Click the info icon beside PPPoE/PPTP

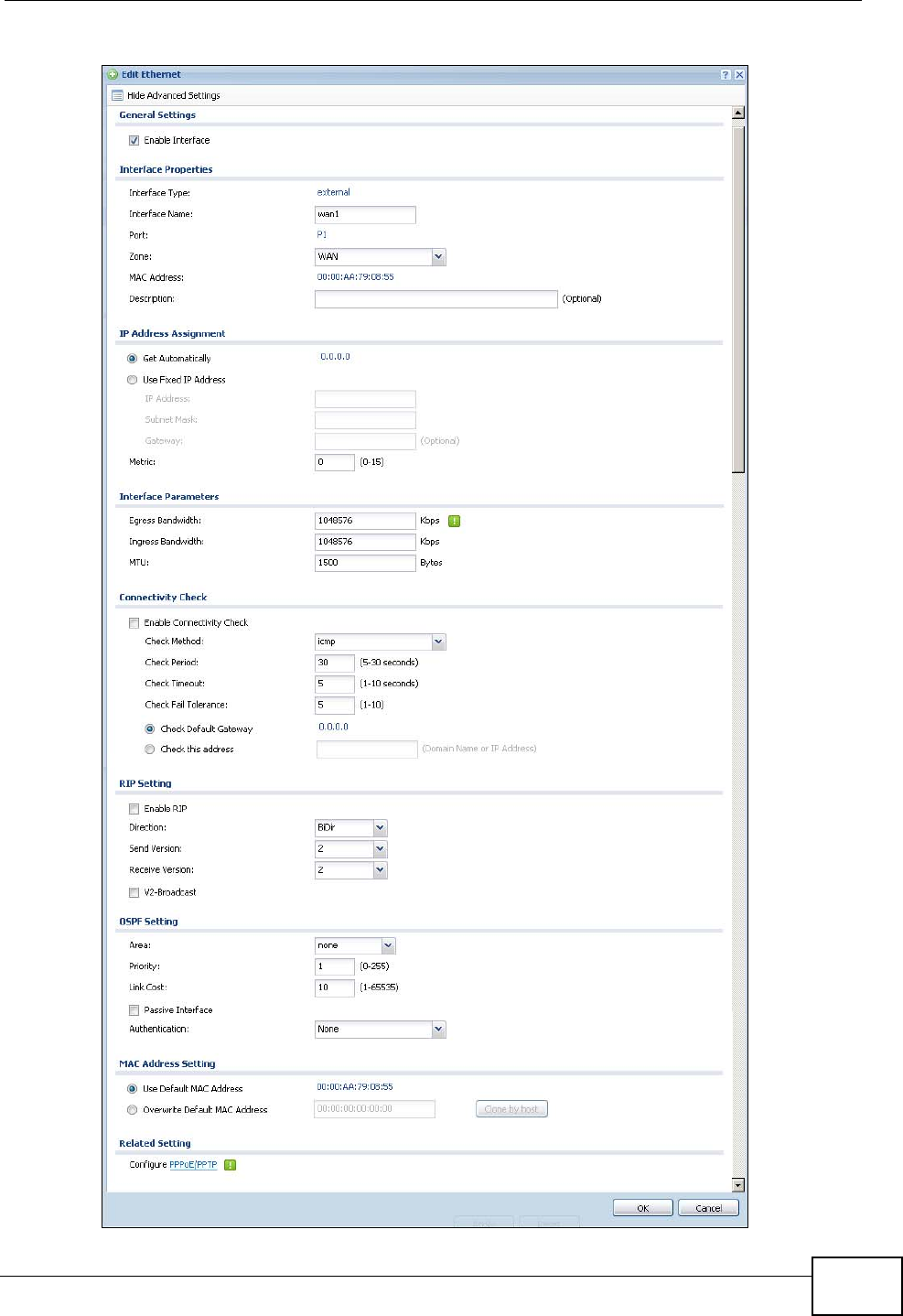pos(231,1165)
